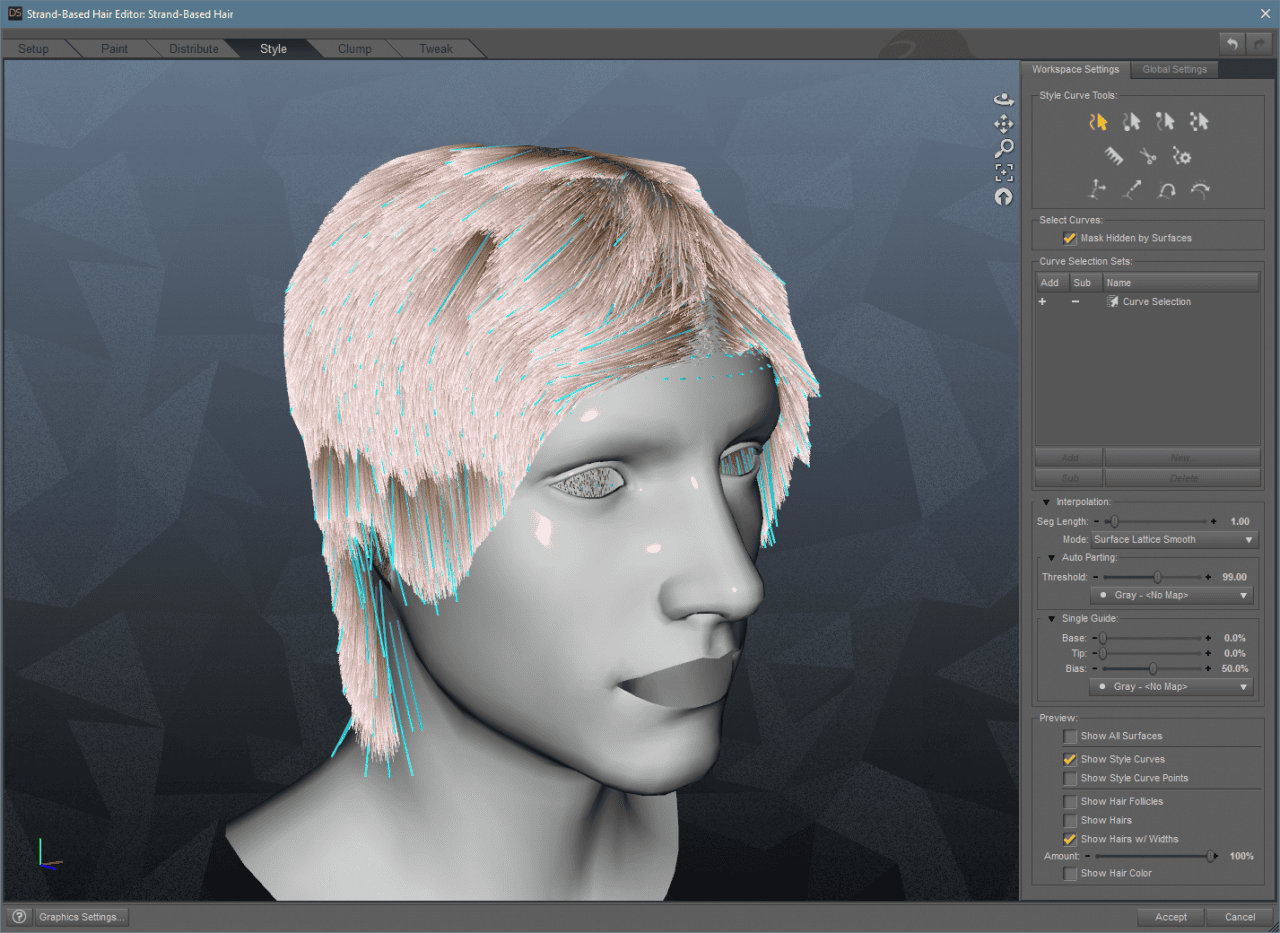1280x933 pixels.
Task: Activate the curl tool in the bottom row
Action: coord(1167,190)
